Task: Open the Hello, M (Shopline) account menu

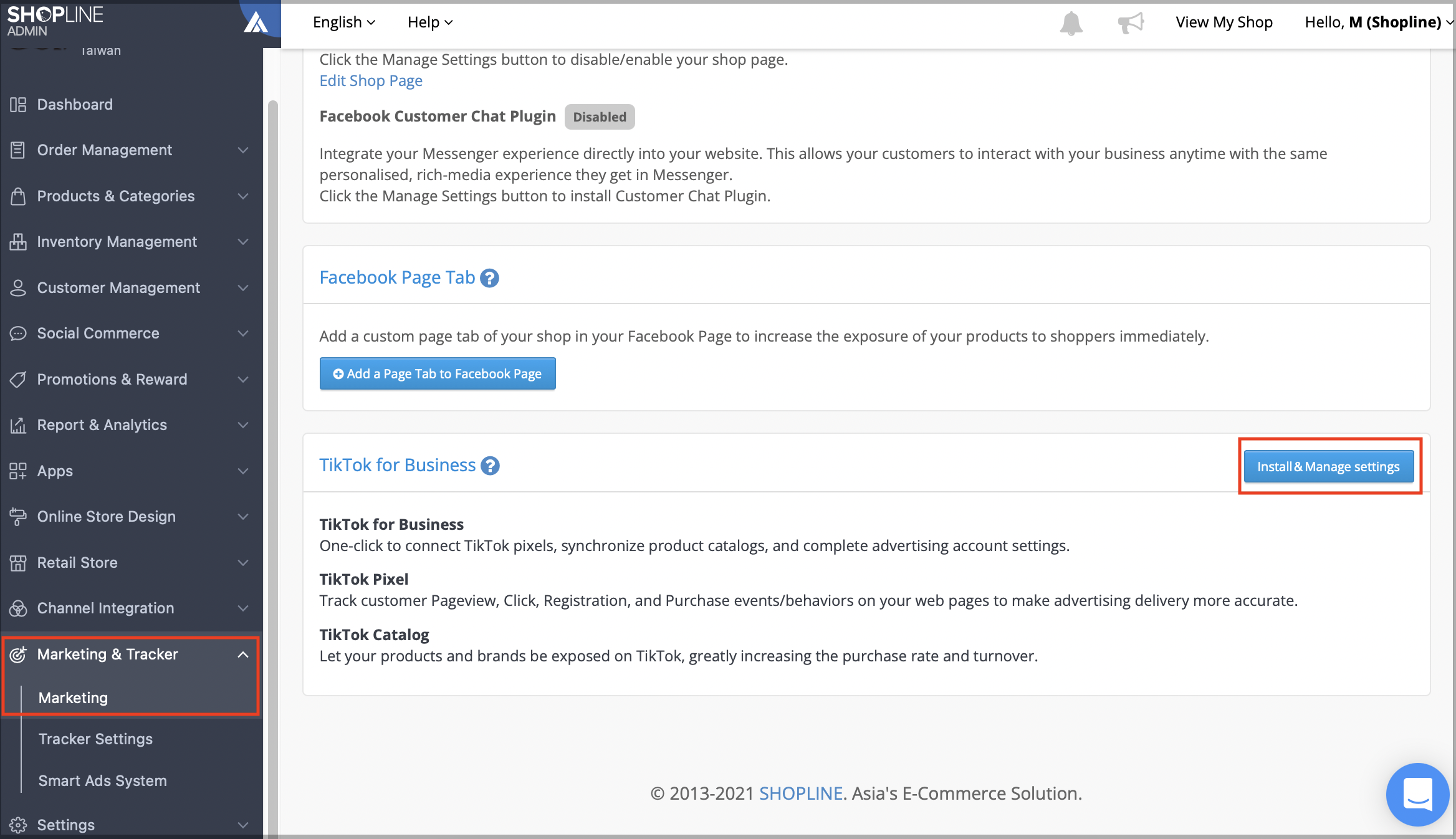Action: click(x=1379, y=22)
